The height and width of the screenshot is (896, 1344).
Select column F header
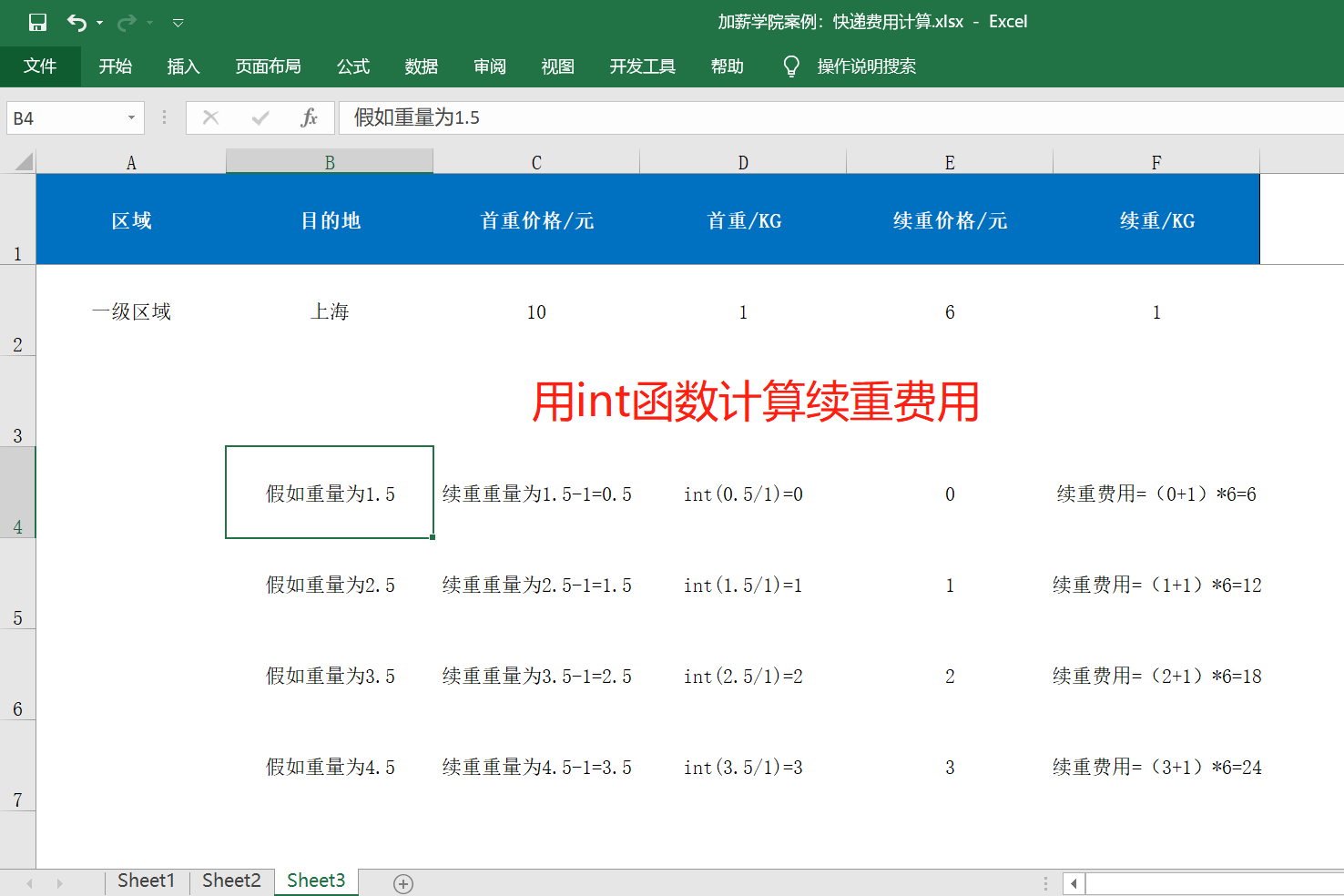[x=1156, y=162]
